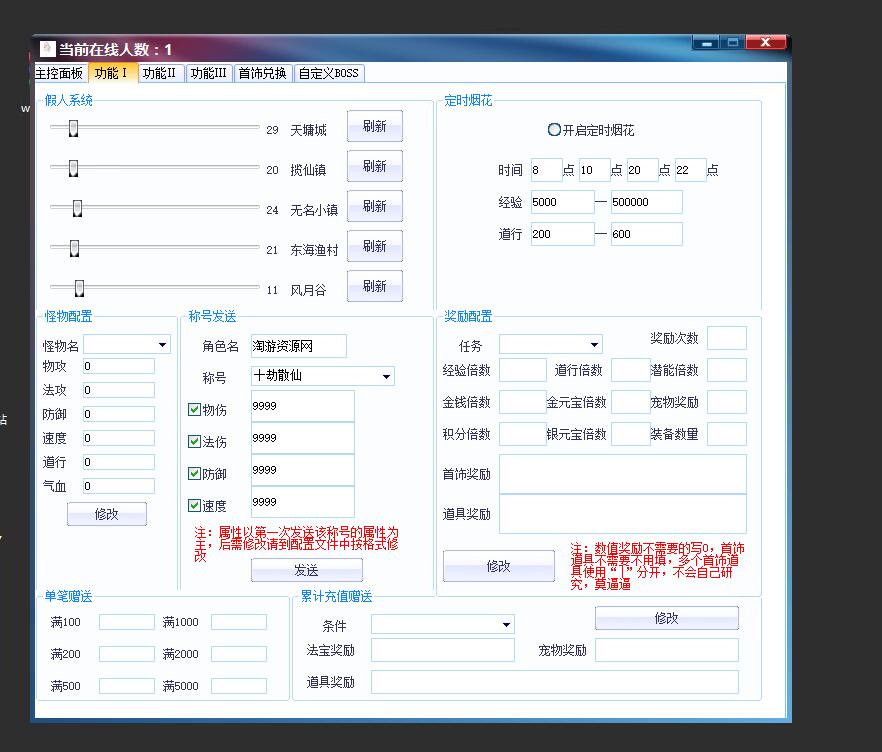
Task: Click the 发送 button under 称号发送
Action: pos(306,570)
